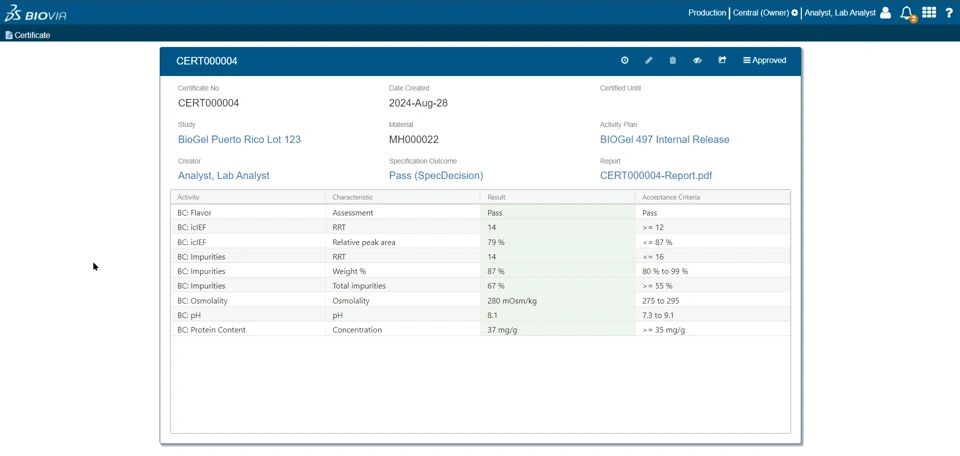The width and height of the screenshot is (960, 456).
Task: Toggle the eye visibility icon in header
Action: click(x=697, y=61)
